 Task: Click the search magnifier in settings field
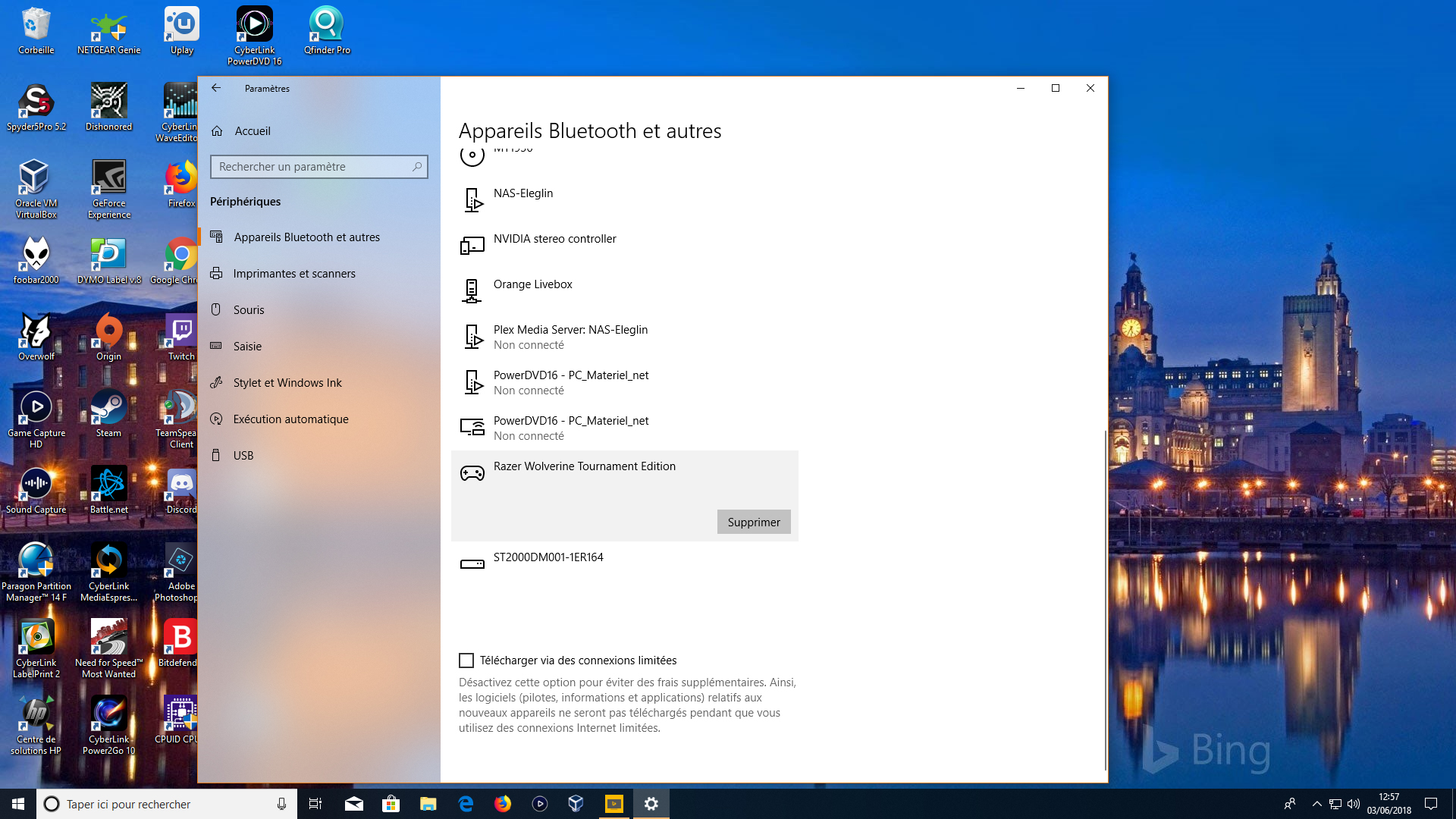click(x=417, y=167)
